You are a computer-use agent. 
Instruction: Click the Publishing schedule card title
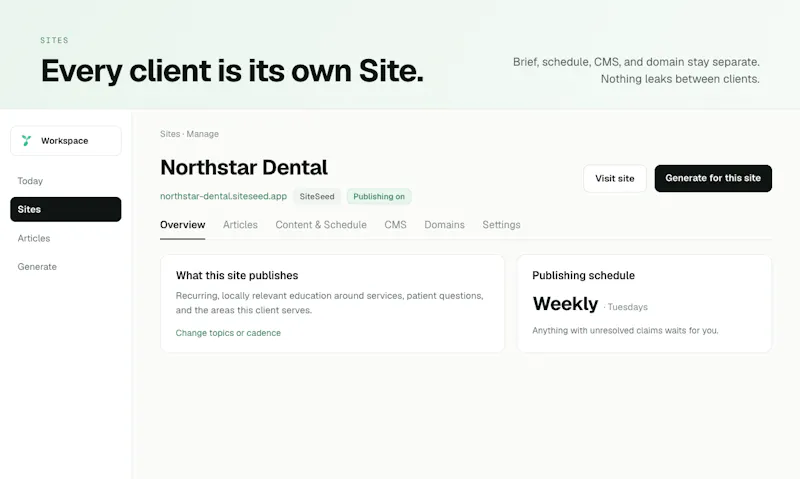pyautogui.click(x=583, y=275)
